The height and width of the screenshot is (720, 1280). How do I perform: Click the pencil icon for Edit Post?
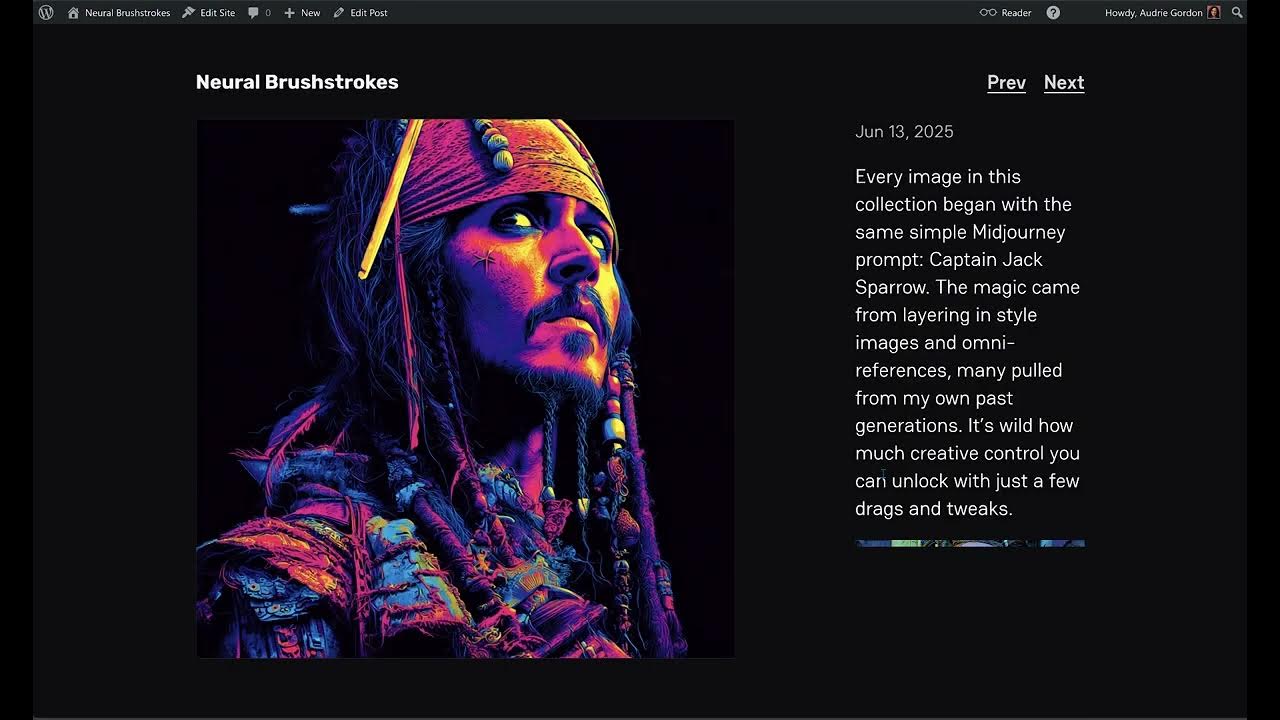[x=339, y=13]
